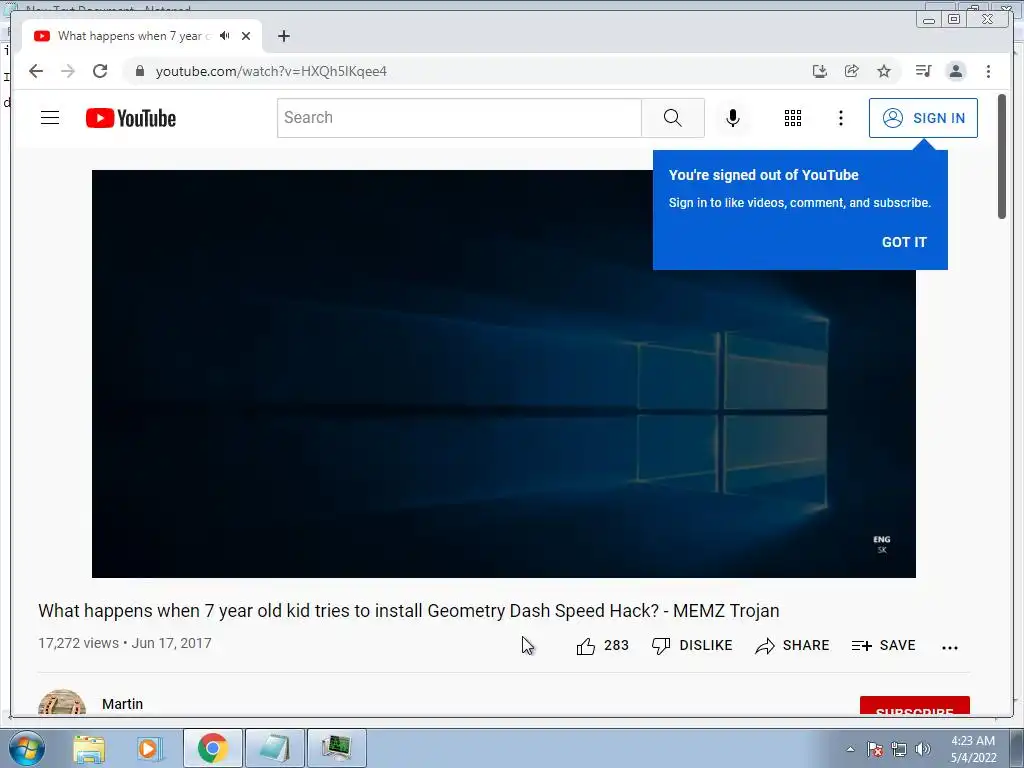The height and width of the screenshot is (768, 1024).
Task: Launch Windows Media Player from taskbar
Action: click(x=150, y=748)
